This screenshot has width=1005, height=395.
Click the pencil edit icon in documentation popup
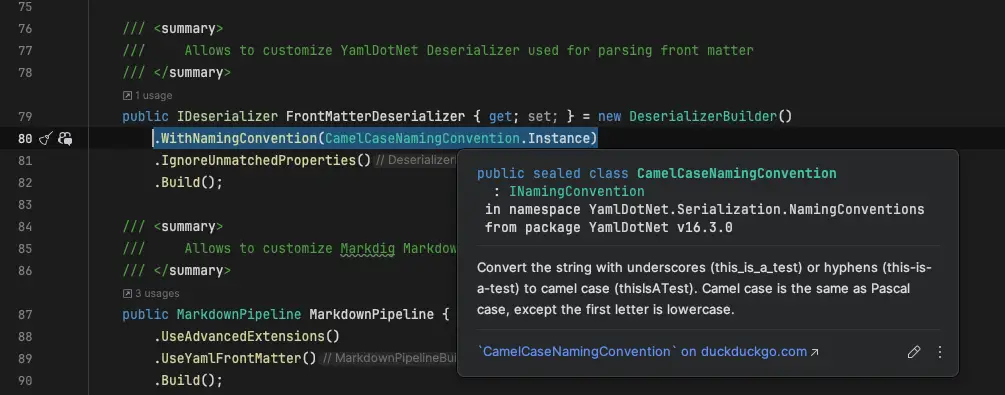click(914, 352)
